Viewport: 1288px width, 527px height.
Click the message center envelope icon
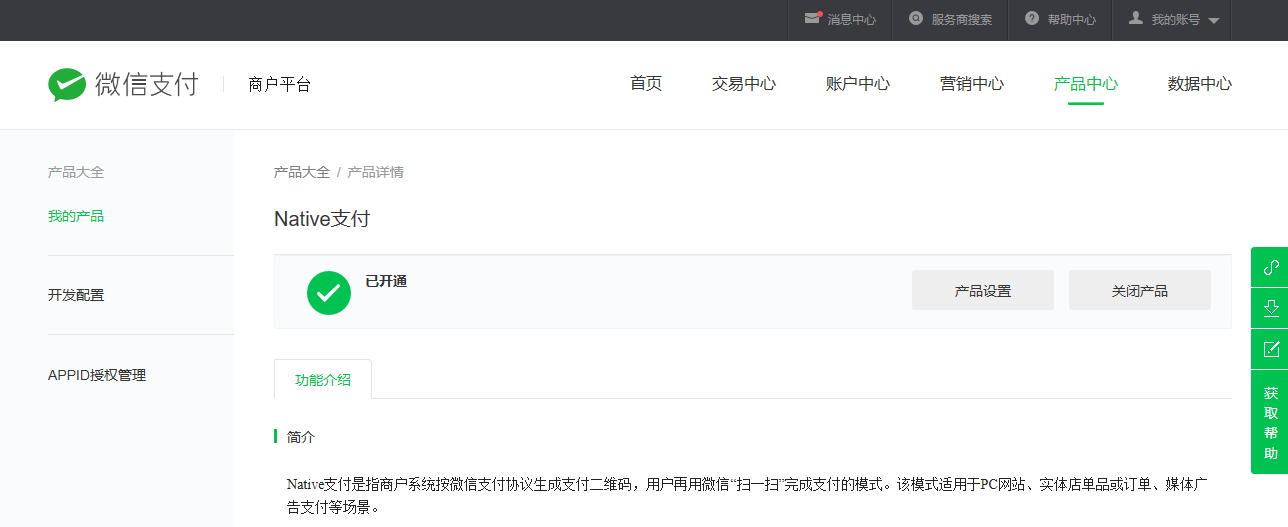coord(813,18)
